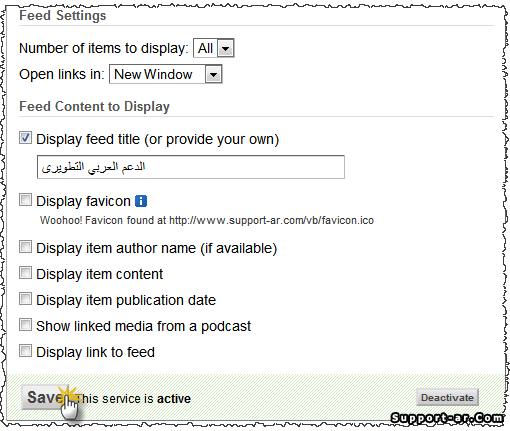The width and height of the screenshot is (510, 431).
Task: Enable Show linked media from a podcast
Action: [25, 325]
